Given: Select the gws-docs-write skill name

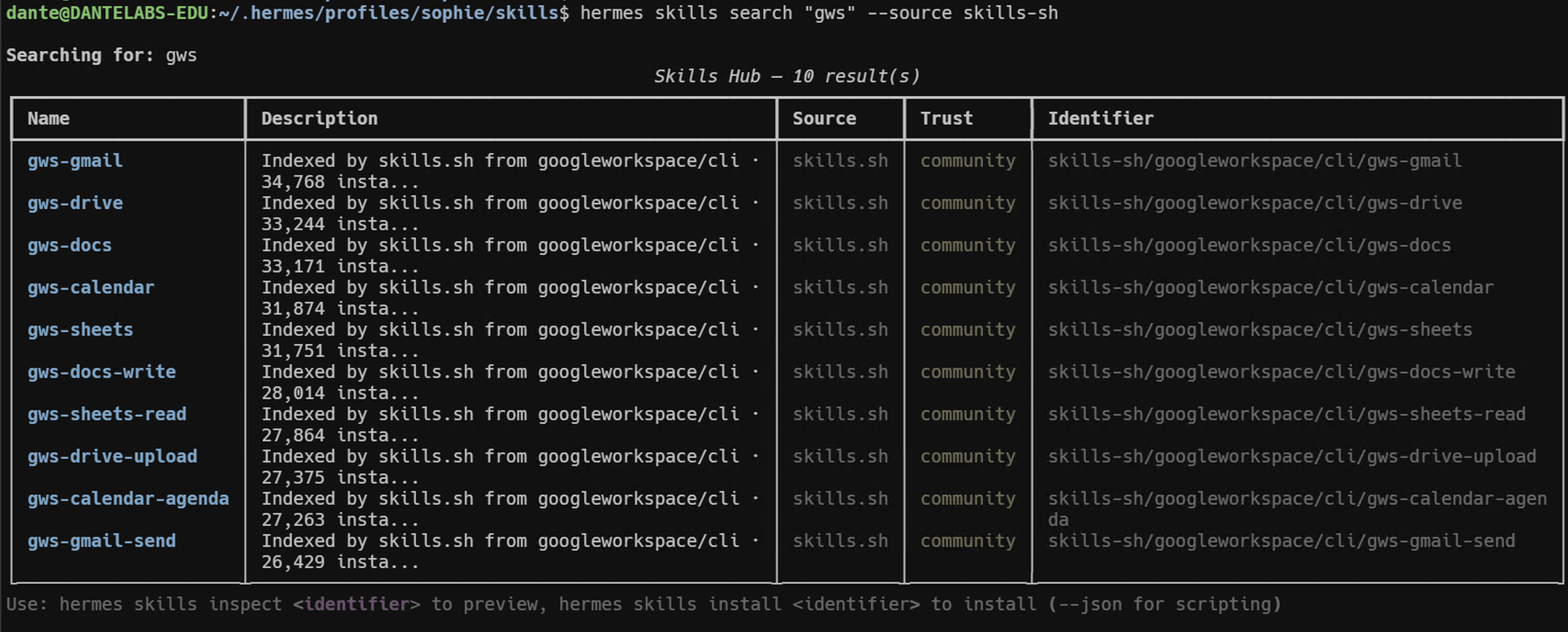Looking at the screenshot, I should [x=102, y=372].
